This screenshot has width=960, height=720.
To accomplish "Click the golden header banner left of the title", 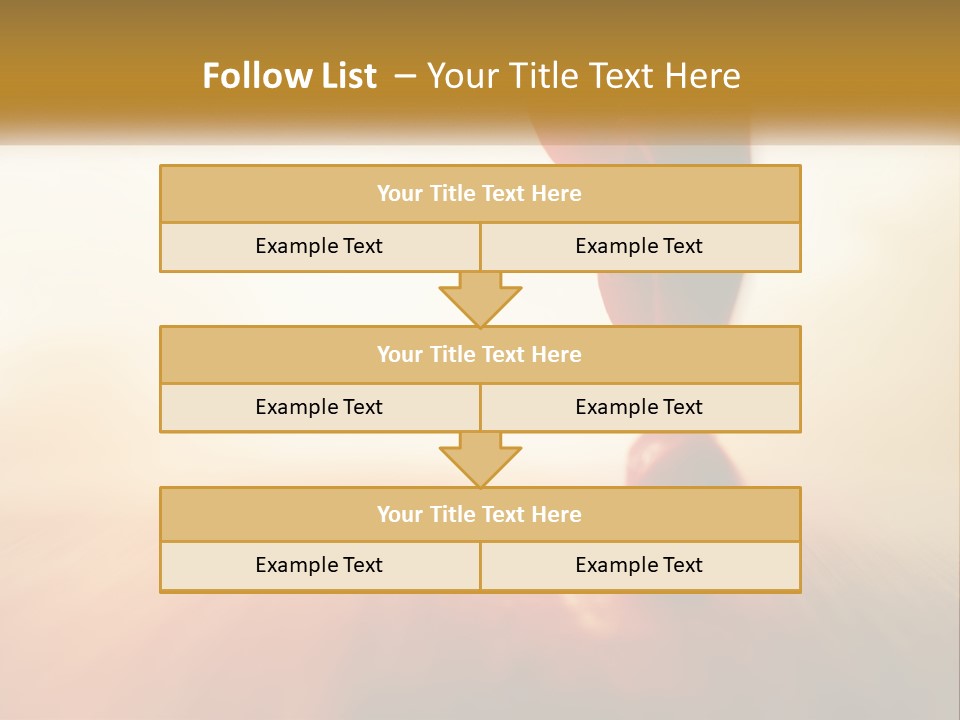I will point(90,70).
